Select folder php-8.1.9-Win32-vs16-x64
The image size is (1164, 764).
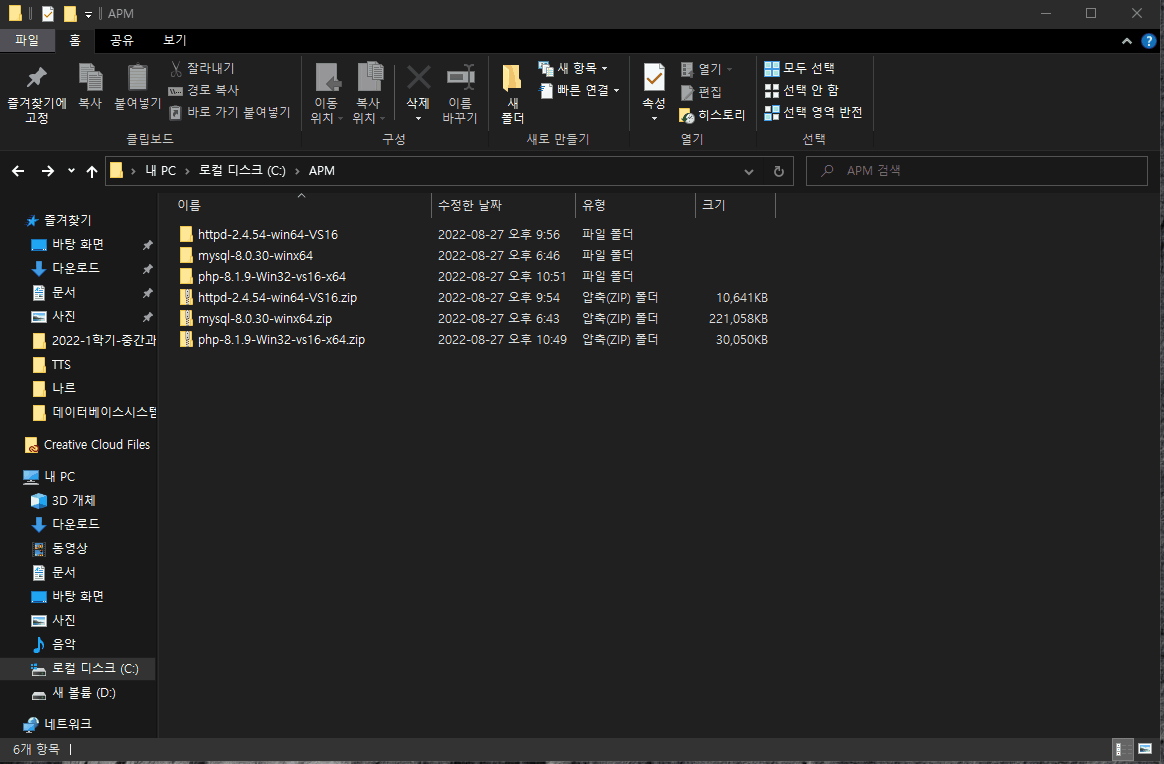click(x=272, y=276)
